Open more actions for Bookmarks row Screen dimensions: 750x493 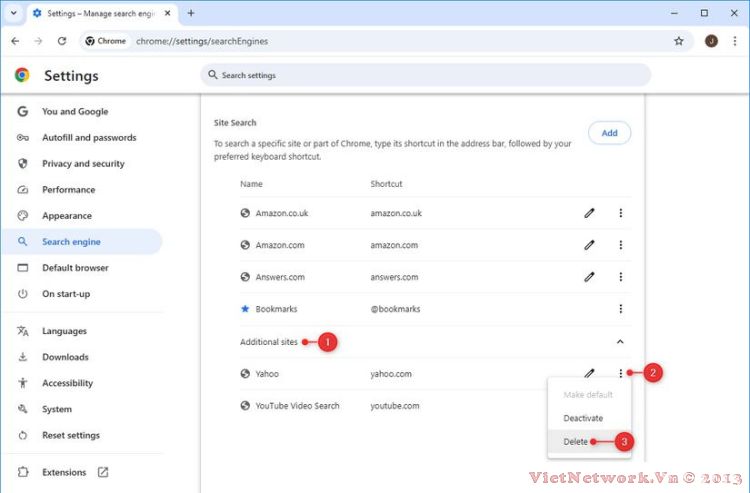pos(621,309)
